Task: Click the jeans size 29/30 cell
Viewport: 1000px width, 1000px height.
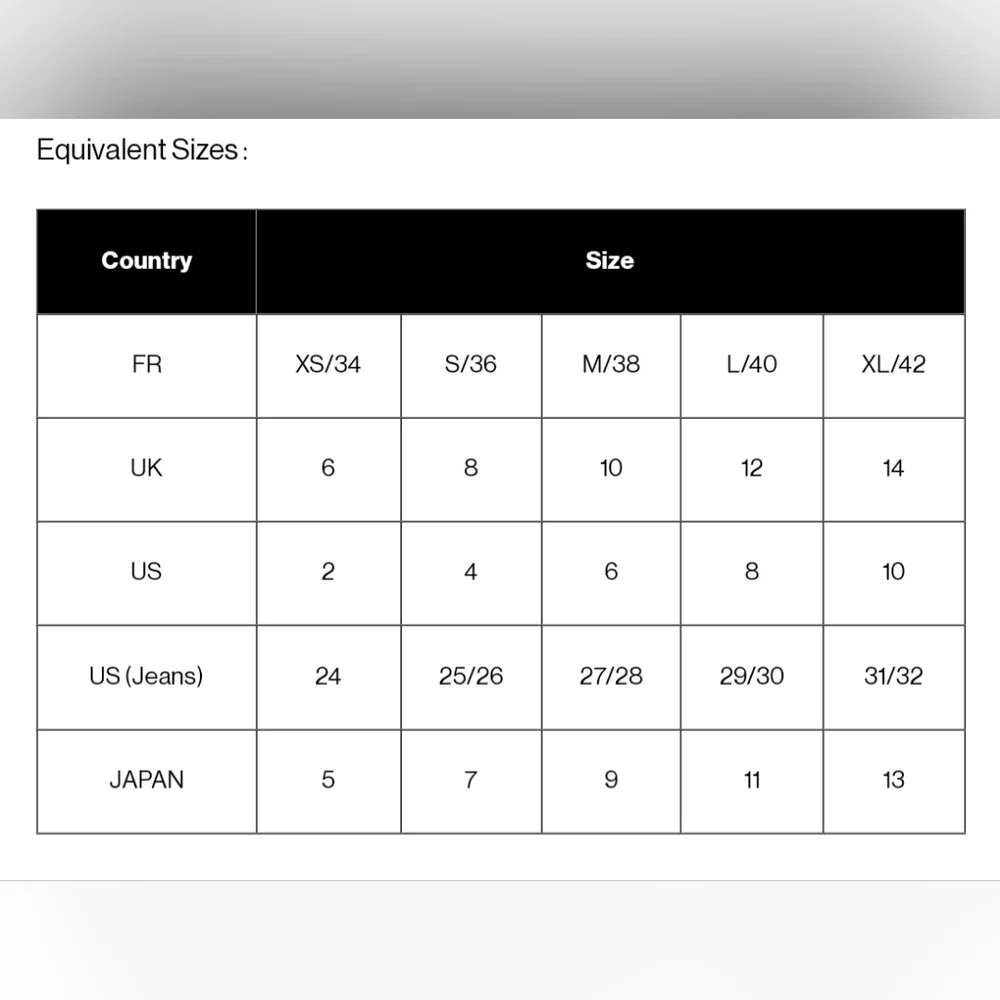Action: 752,676
